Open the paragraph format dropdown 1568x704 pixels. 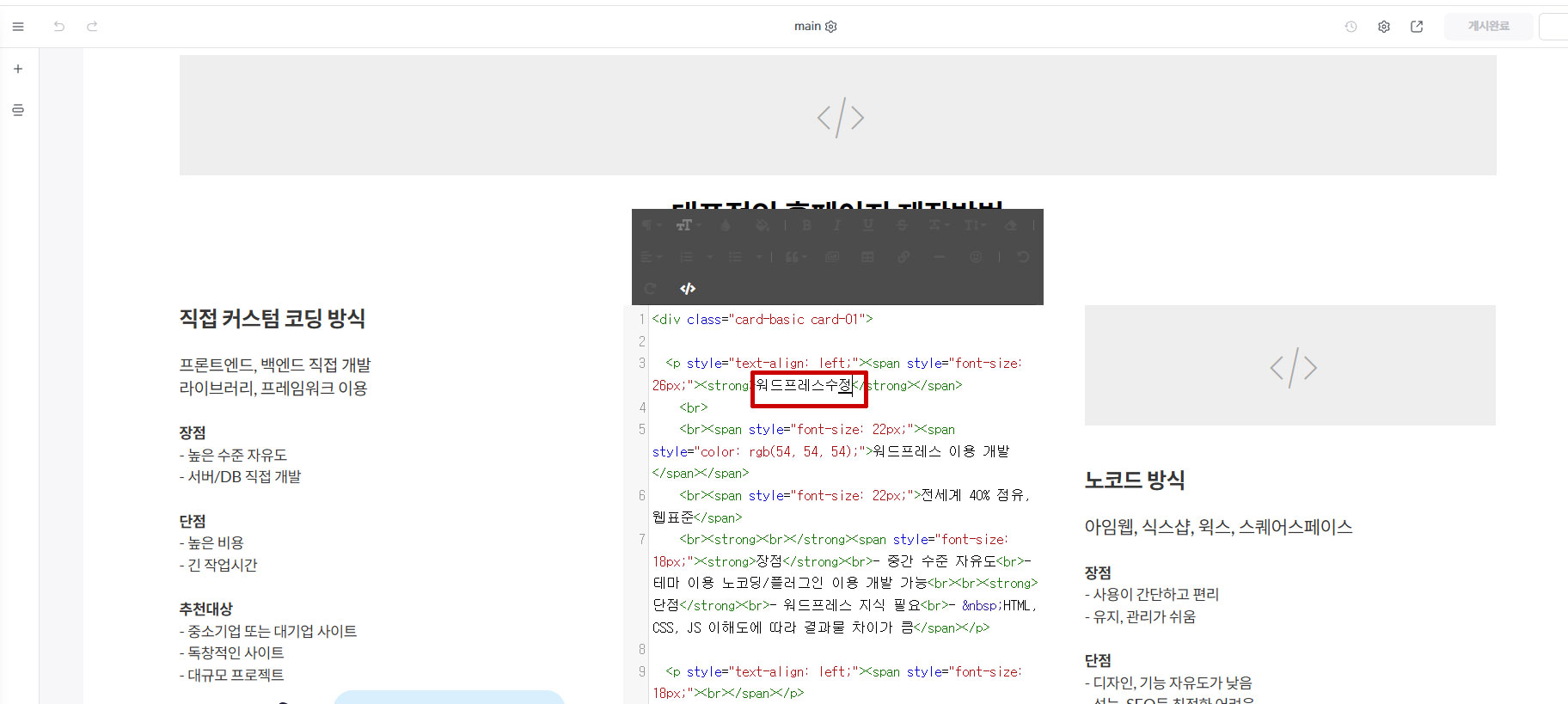click(651, 224)
